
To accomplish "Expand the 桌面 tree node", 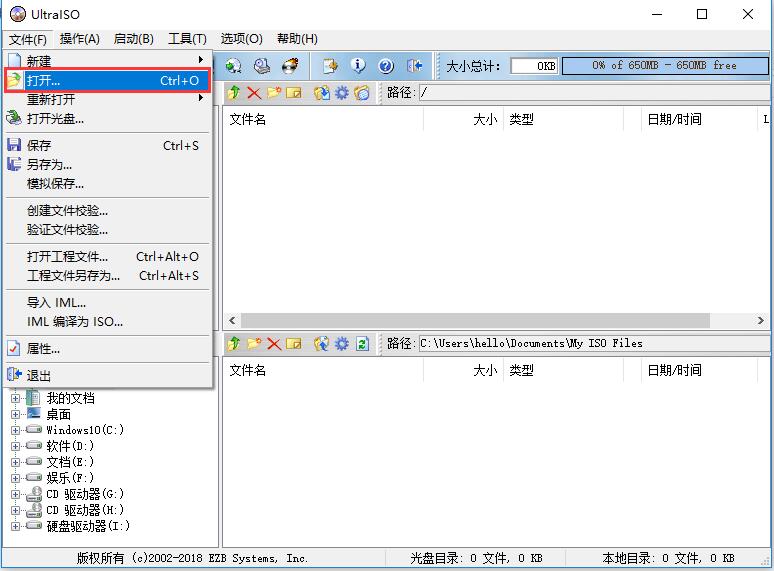I will coord(15,414).
